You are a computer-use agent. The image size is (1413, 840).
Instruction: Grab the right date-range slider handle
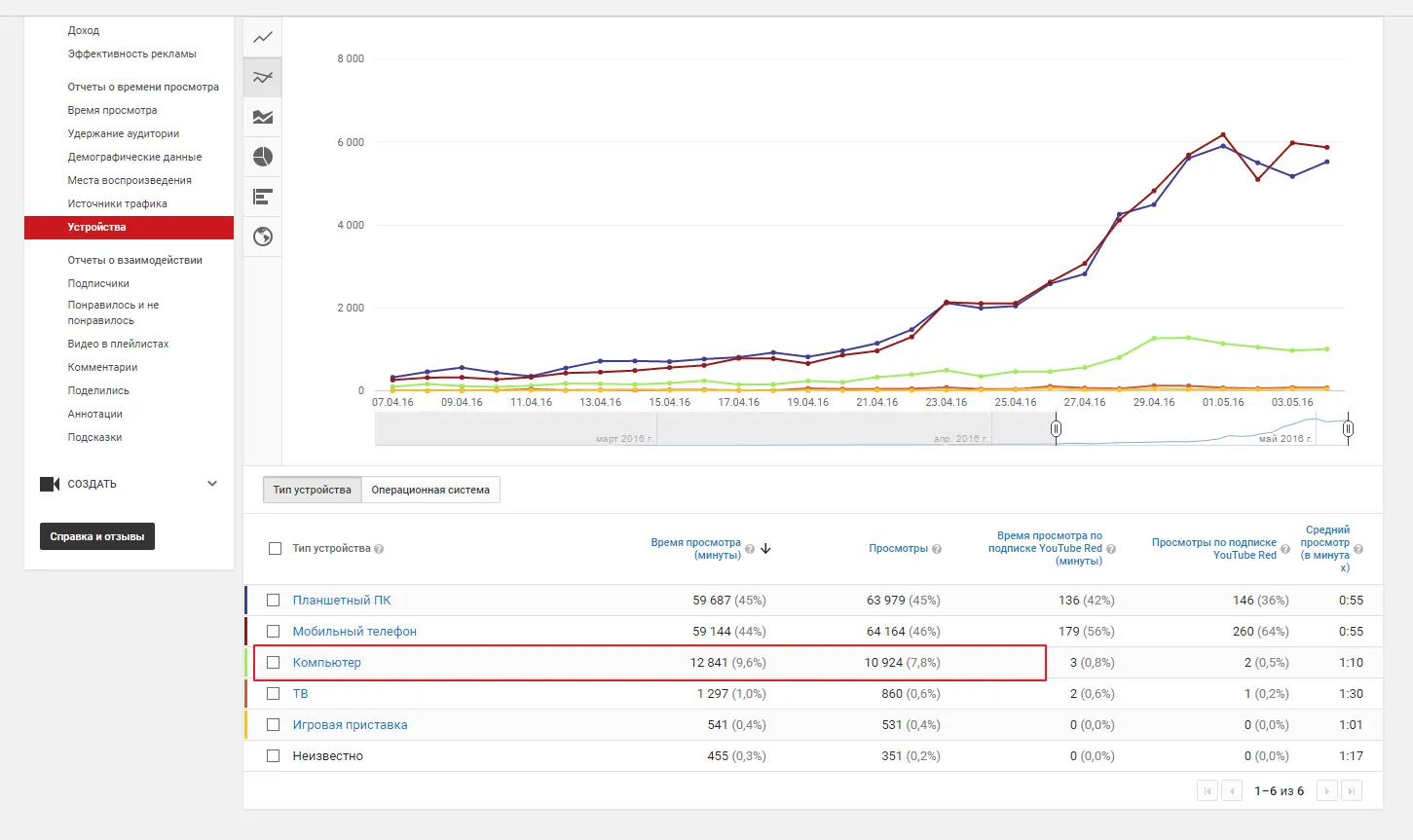(1348, 428)
